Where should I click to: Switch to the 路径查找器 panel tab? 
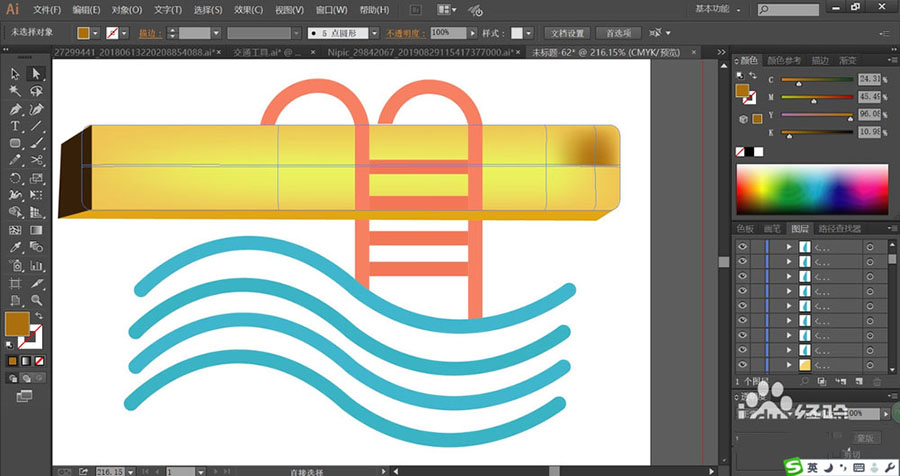842,229
